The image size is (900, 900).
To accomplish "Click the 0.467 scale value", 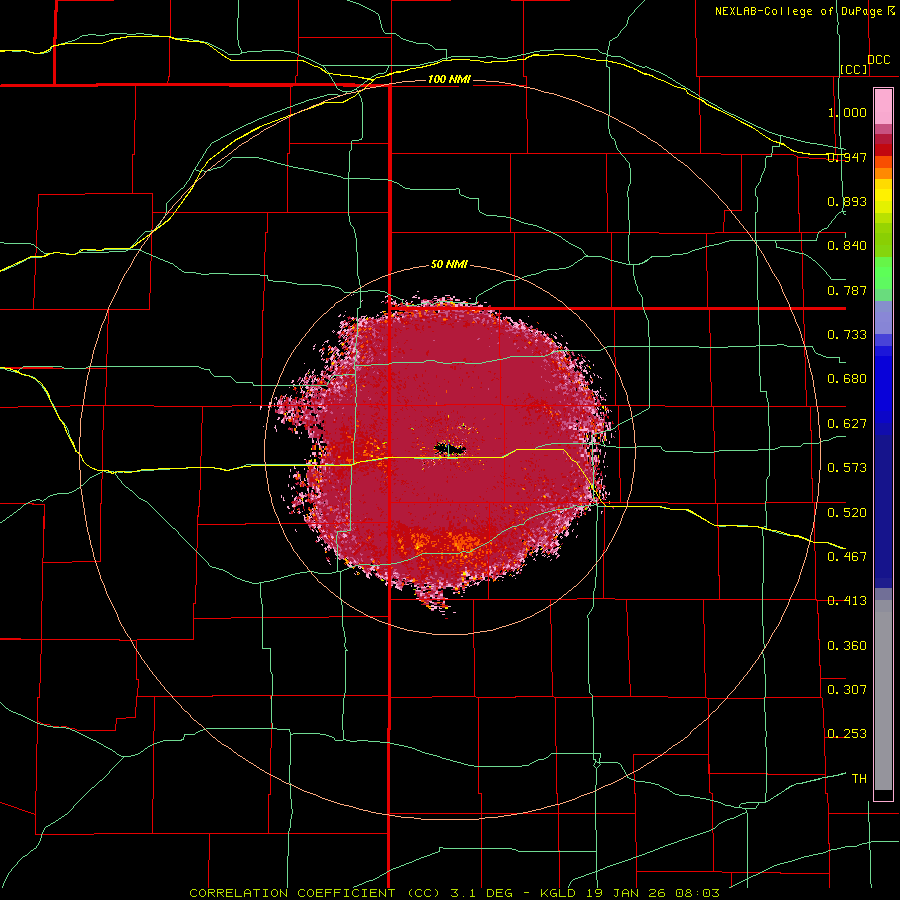I will click(x=847, y=557).
